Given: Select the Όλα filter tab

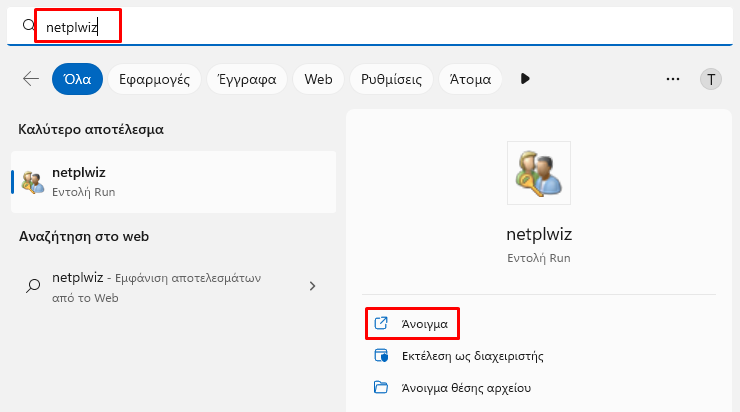Looking at the screenshot, I should click(x=77, y=79).
